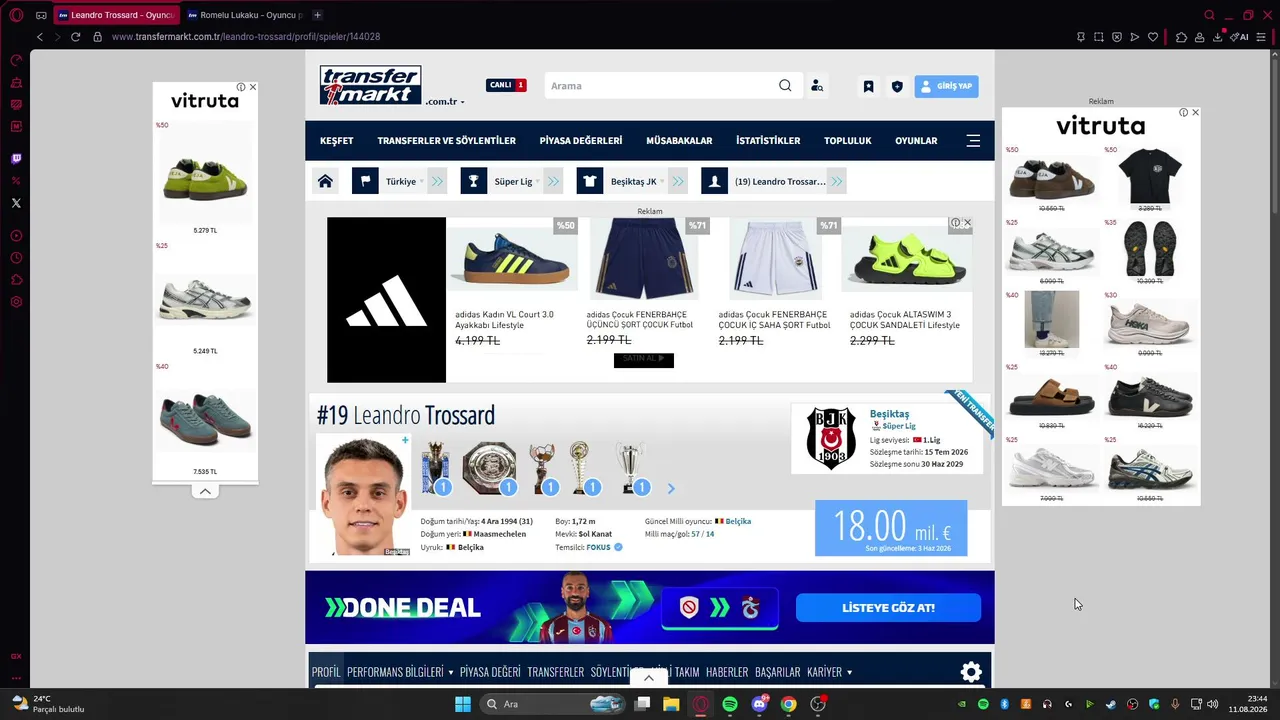Click the trophy icon before Süper Lig breadcrumb
This screenshot has height=720, width=1280.
pos(474,182)
